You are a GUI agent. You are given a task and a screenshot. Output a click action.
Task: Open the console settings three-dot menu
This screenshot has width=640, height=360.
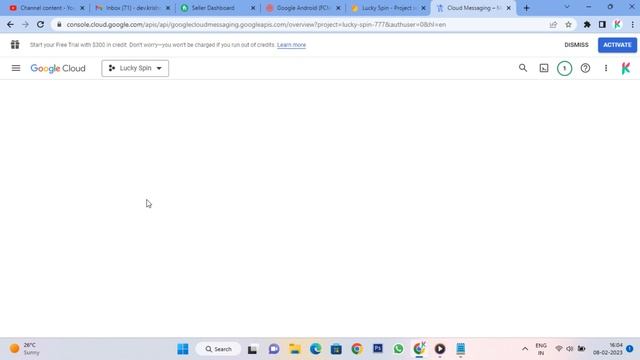point(606,68)
